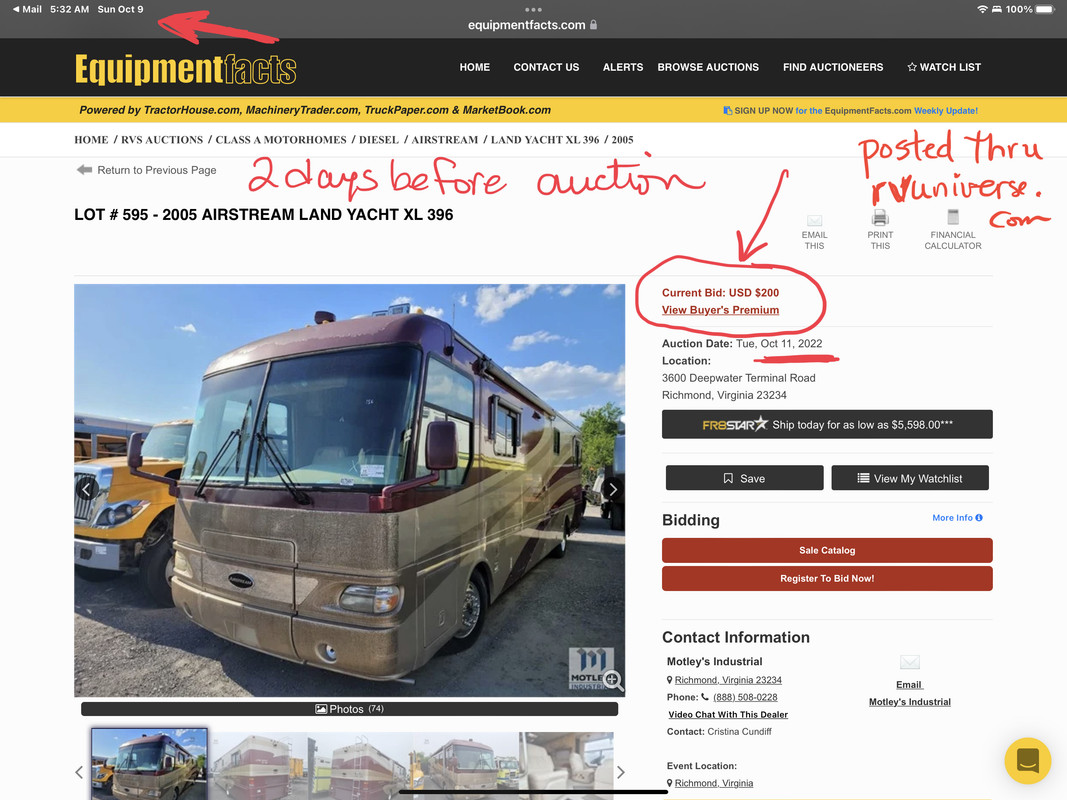Click the Register To Bid Now button
This screenshot has width=1067, height=800.
click(827, 578)
